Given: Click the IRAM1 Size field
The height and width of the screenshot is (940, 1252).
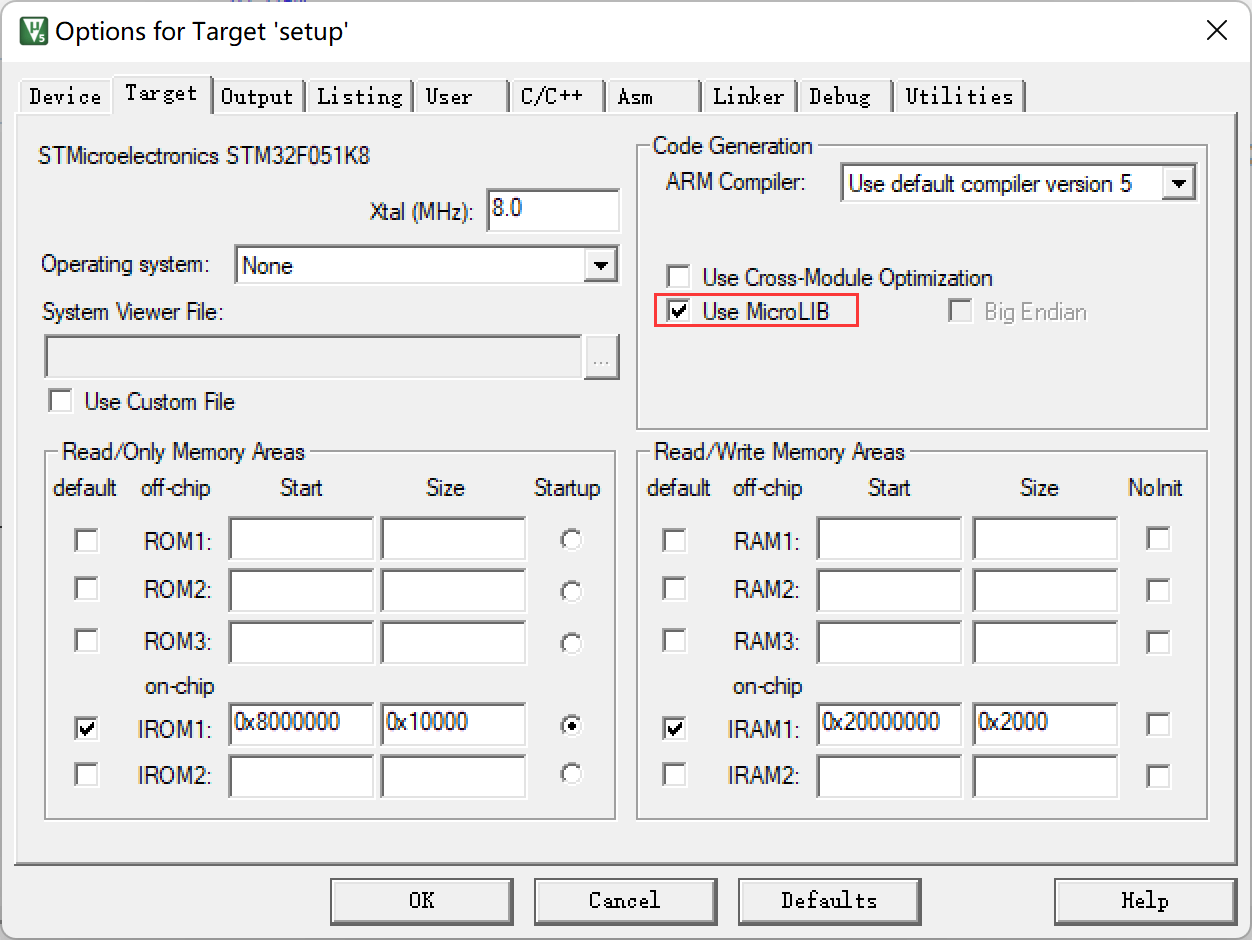Looking at the screenshot, I should point(1044,724).
